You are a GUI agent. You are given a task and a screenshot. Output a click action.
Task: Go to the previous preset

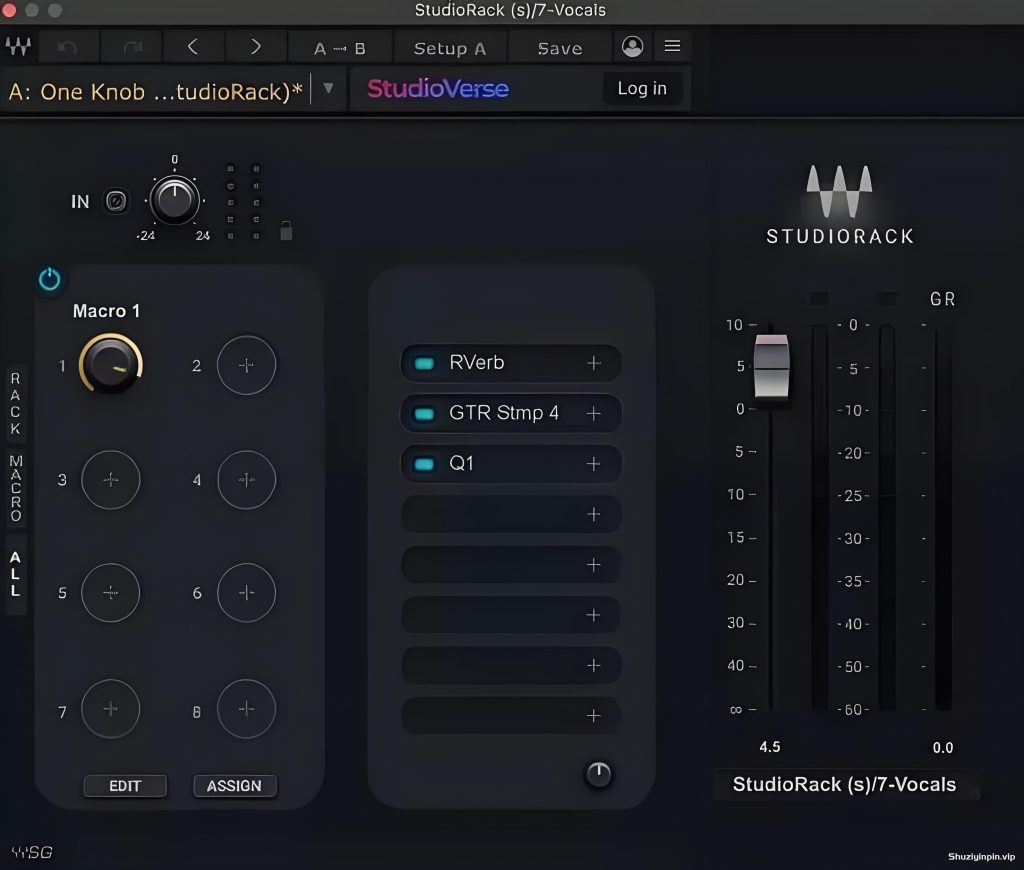pos(193,47)
